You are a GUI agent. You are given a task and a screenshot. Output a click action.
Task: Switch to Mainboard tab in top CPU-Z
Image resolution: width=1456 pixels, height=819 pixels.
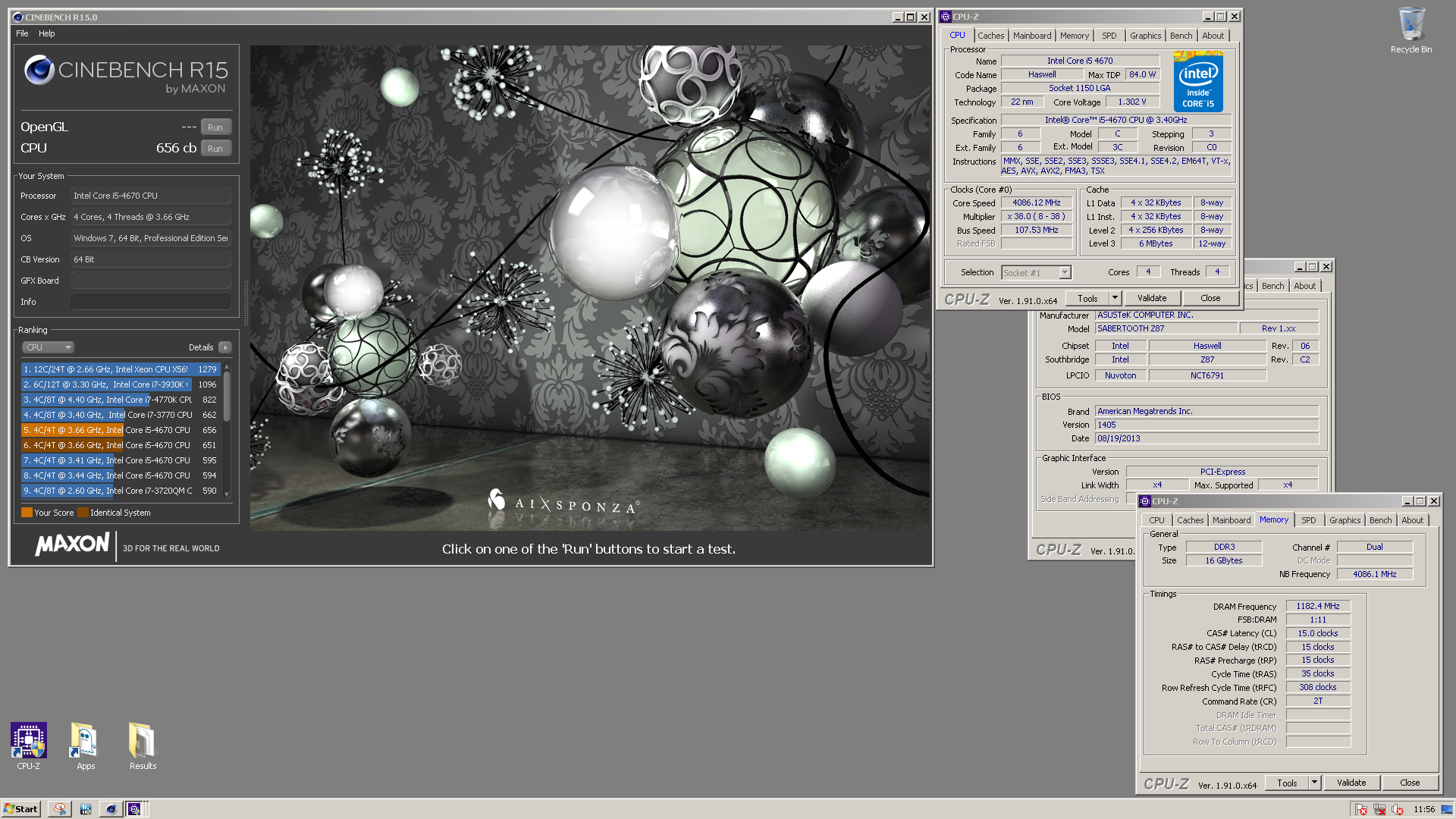pyautogui.click(x=1032, y=36)
